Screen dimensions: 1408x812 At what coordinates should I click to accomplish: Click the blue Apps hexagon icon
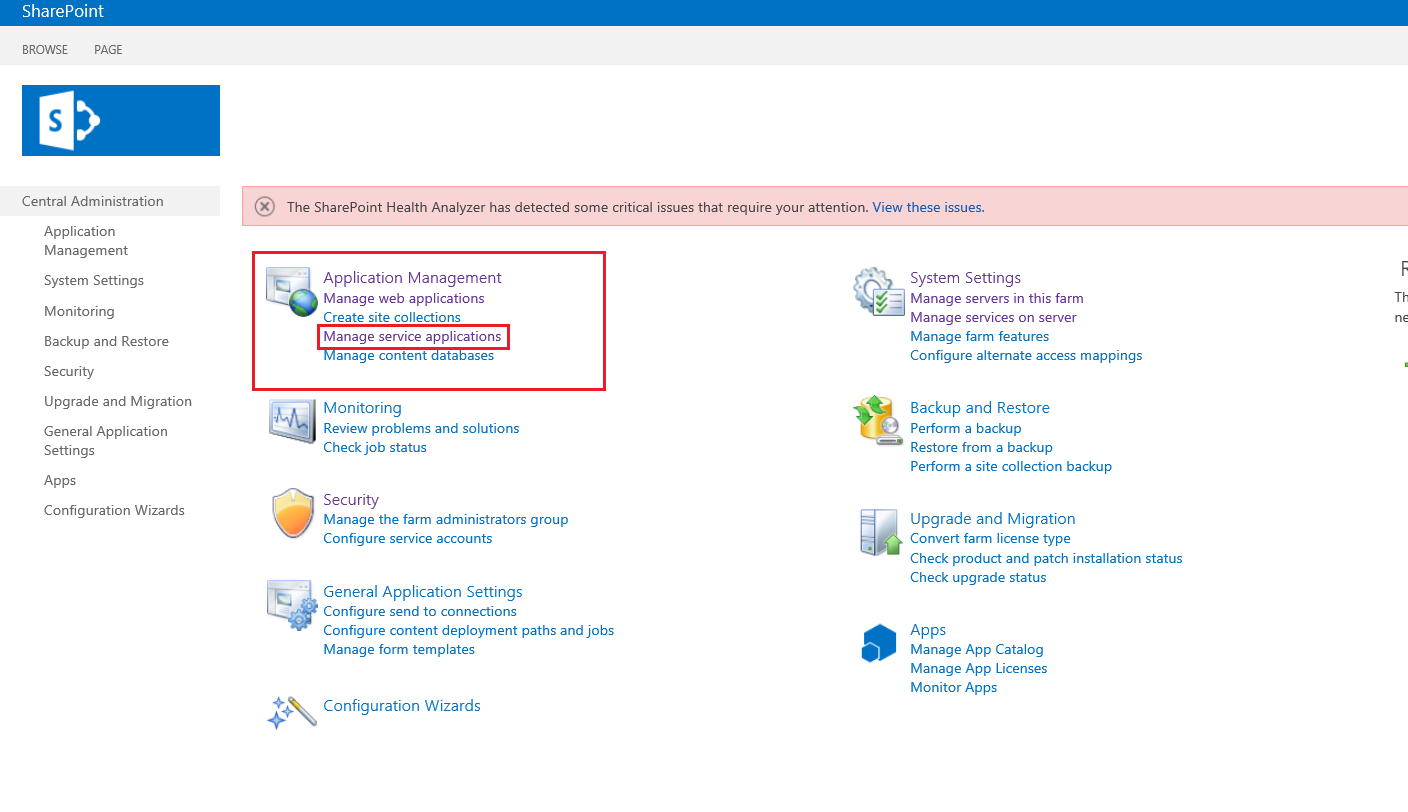879,643
